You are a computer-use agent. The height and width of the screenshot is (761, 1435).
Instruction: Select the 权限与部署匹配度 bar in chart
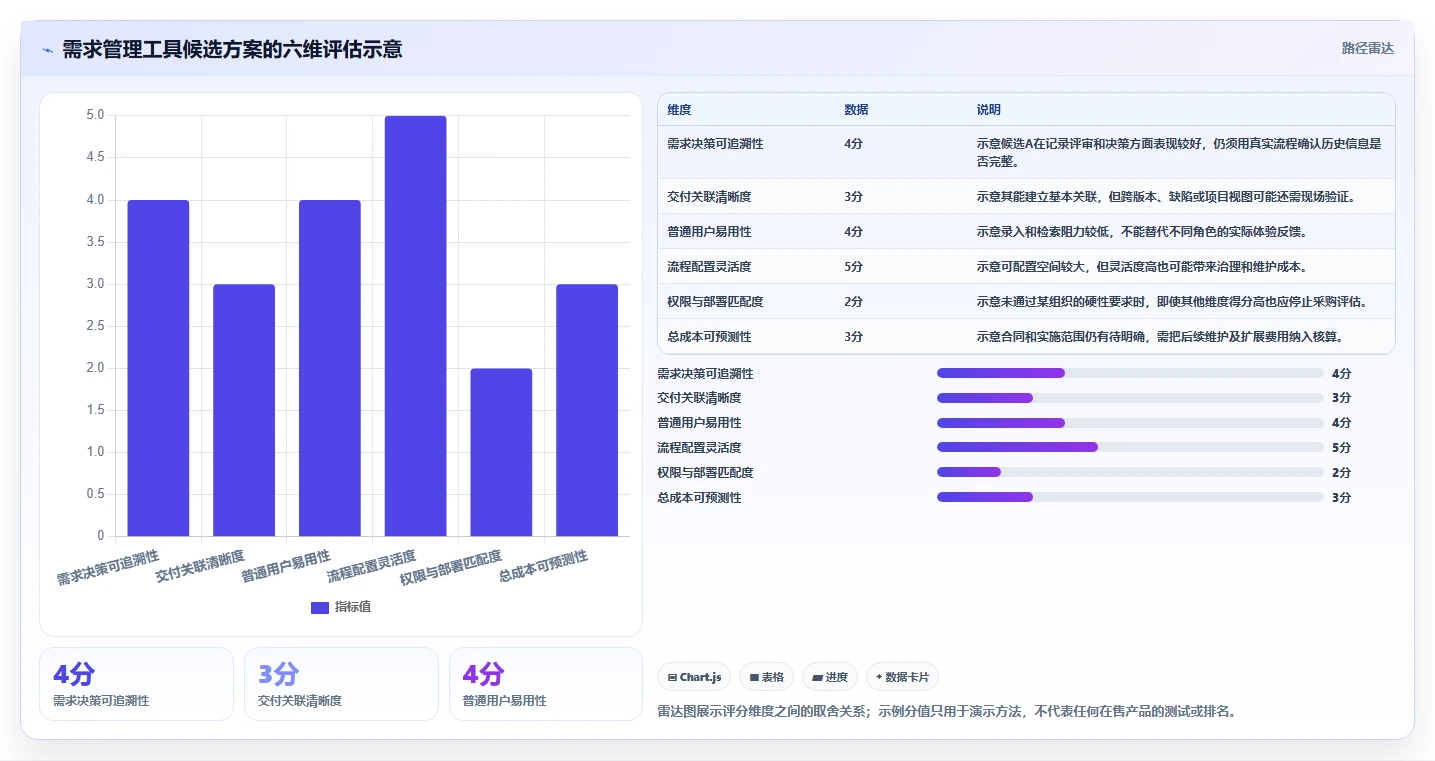pos(501,452)
